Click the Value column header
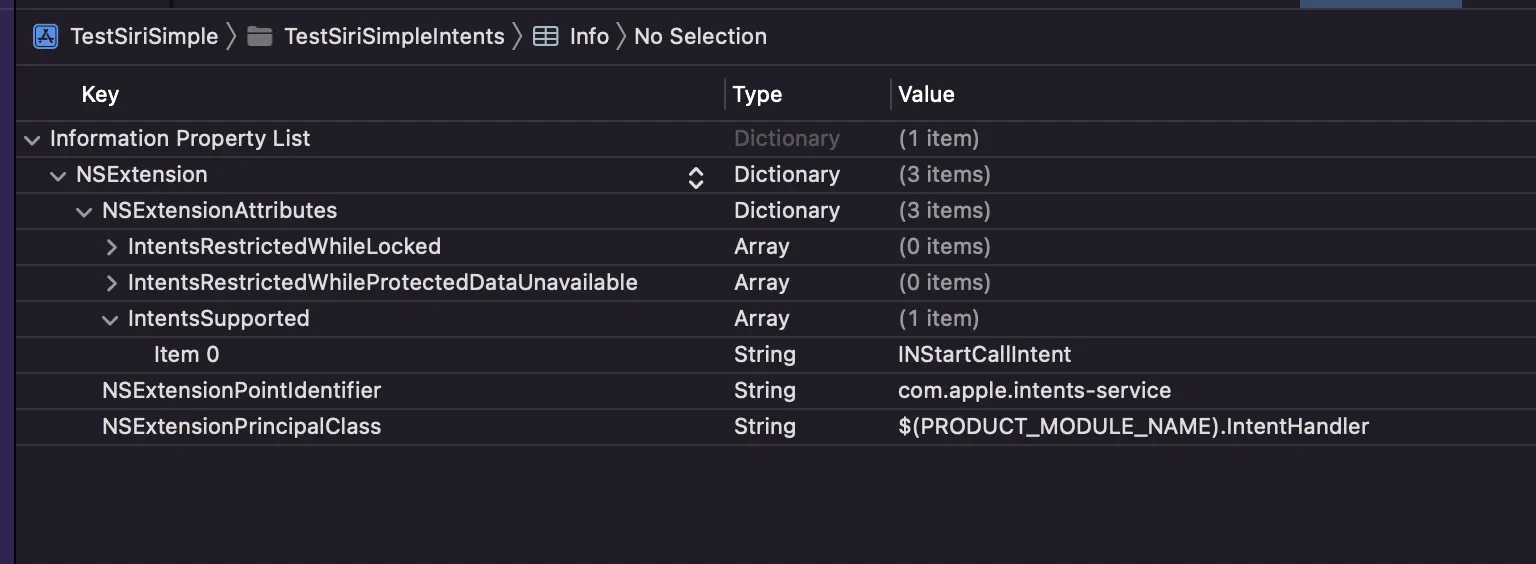 tap(926, 95)
